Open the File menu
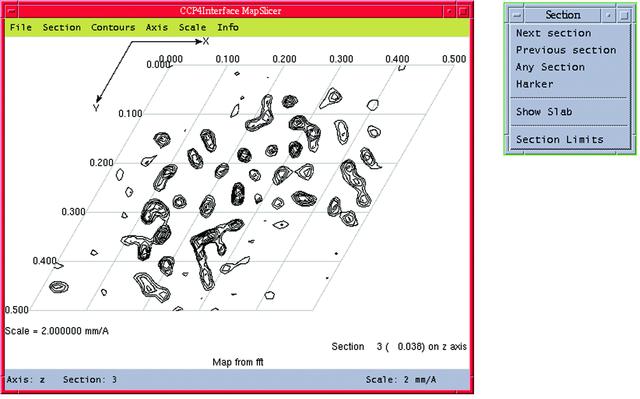Viewport: 640px width, 399px height. click(21, 27)
